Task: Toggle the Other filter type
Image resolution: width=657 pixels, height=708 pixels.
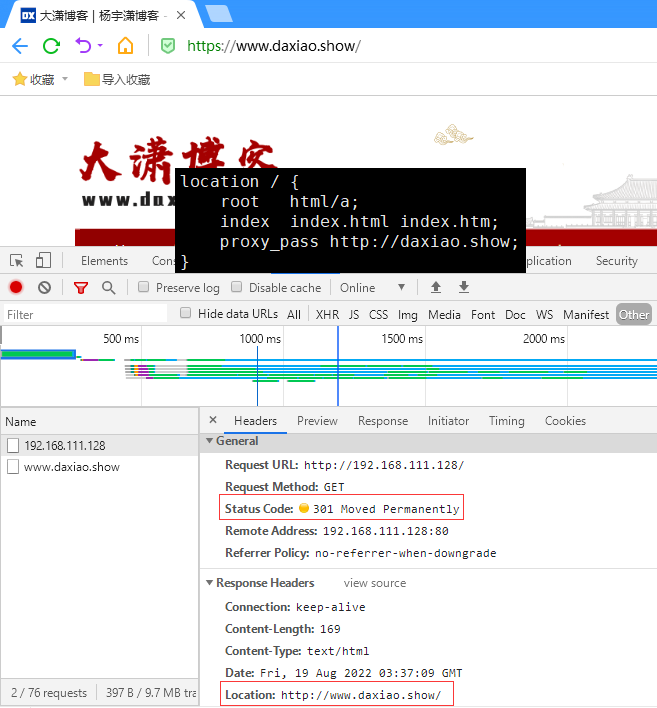Action: coord(634,315)
